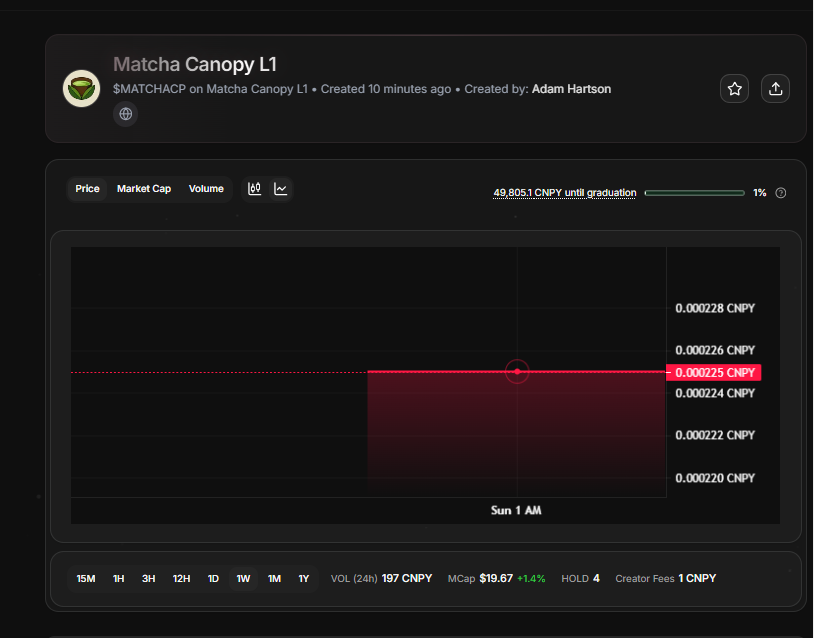The image size is (814, 638).
Task: Favorite the token with the star icon
Action: (734, 89)
